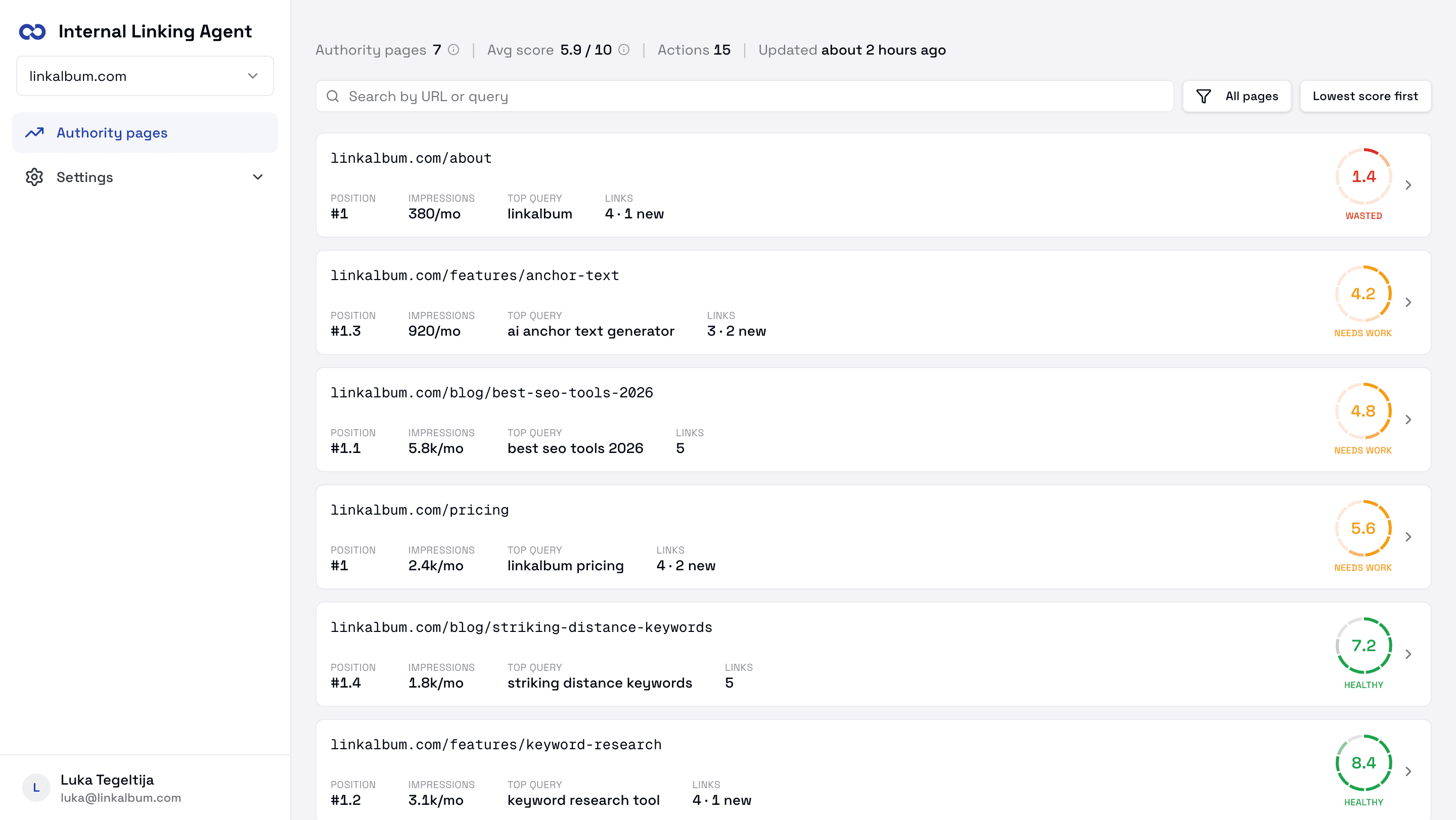The image size is (1456, 820).
Task: Click the '5.8k/mo' impressions value
Action: pyautogui.click(x=436, y=448)
